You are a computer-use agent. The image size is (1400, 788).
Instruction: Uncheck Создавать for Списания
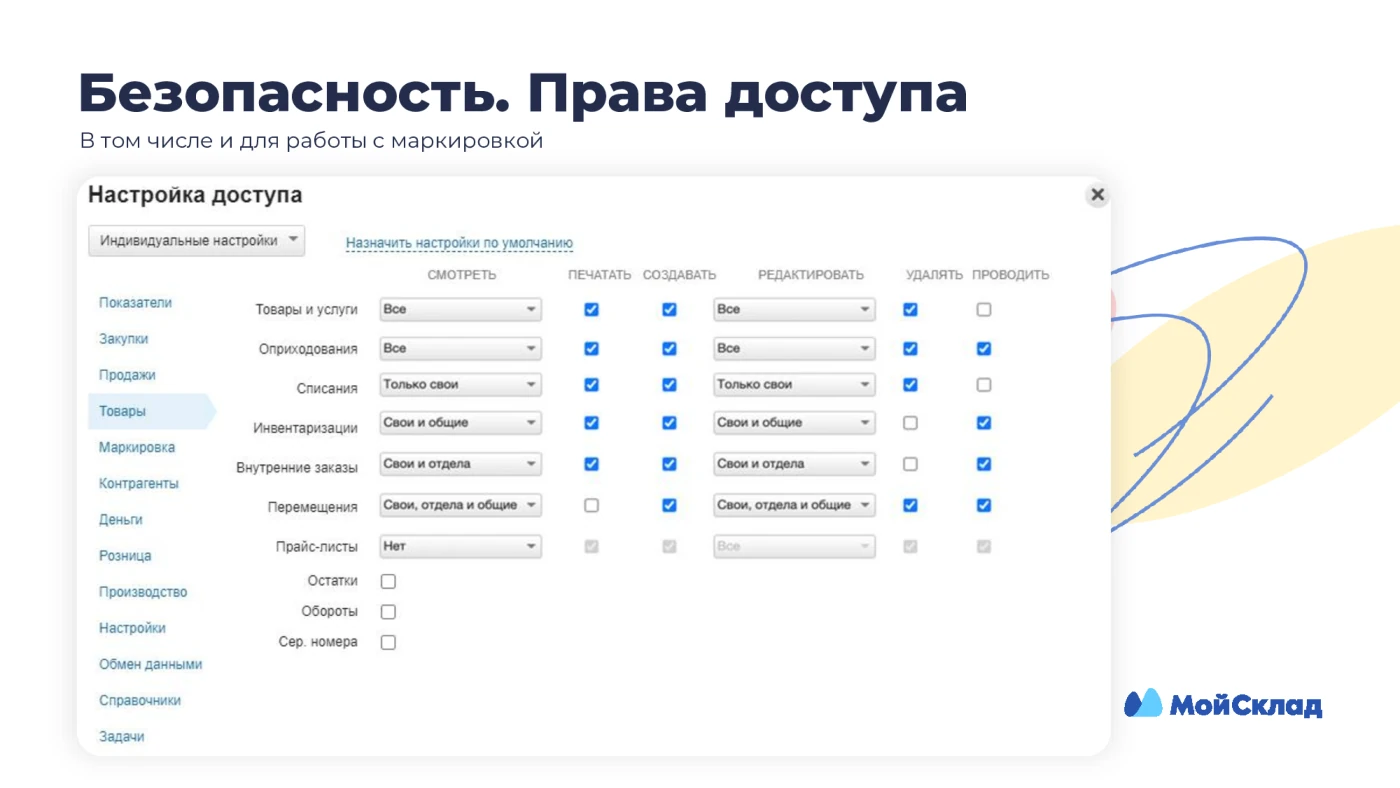tap(669, 385)
